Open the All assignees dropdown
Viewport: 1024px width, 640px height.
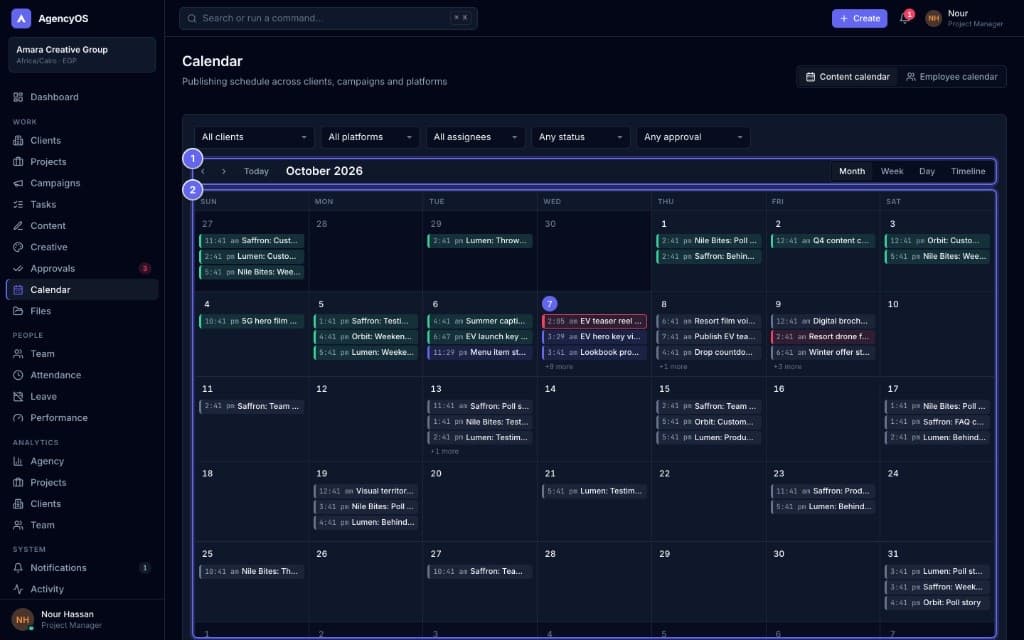(x=475, y=137)
